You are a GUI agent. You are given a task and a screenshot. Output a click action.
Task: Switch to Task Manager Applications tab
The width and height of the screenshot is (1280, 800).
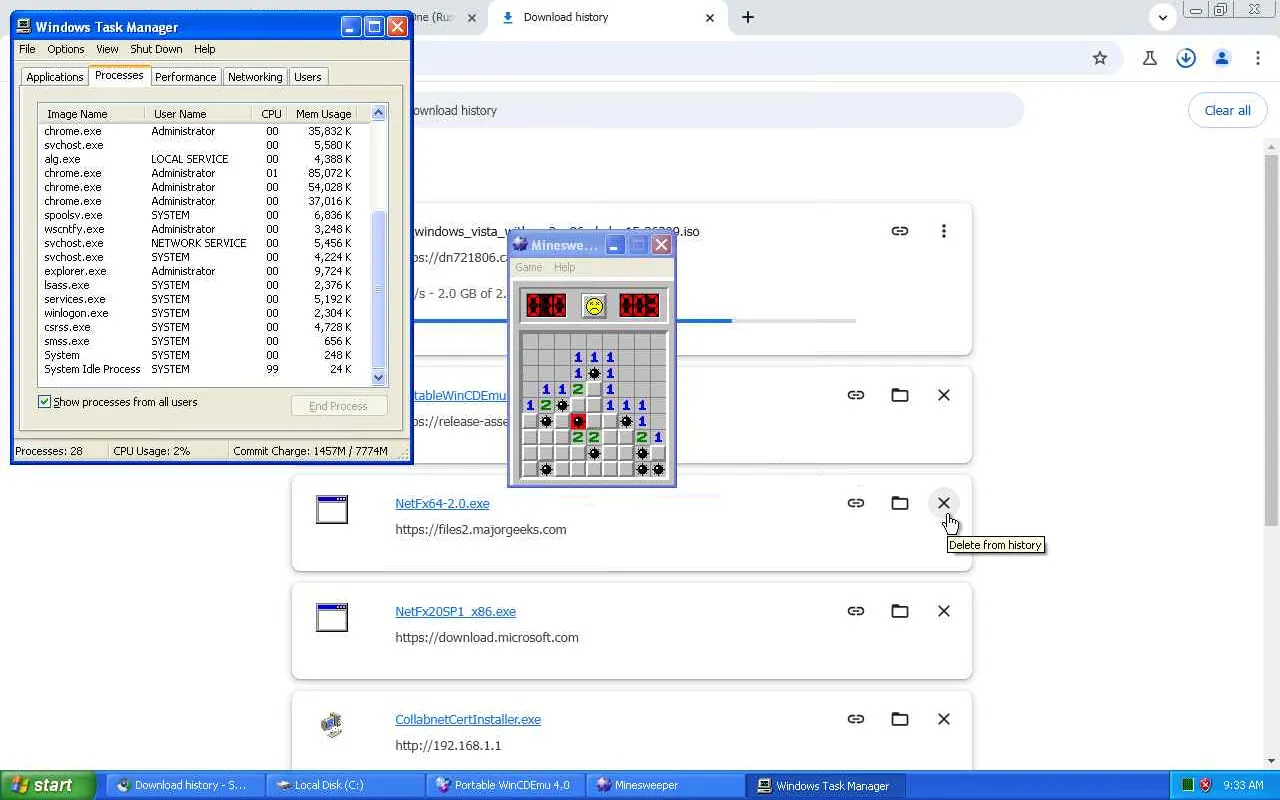55,77
